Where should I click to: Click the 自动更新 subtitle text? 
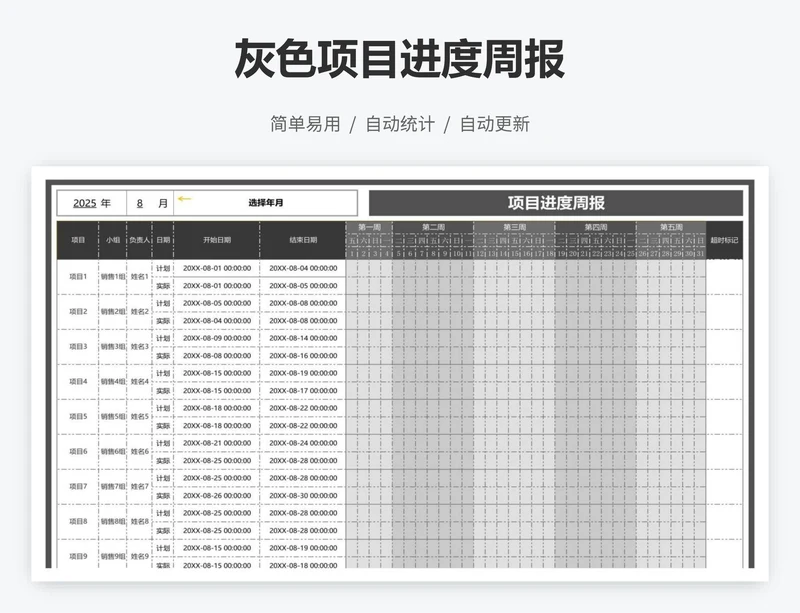click(495, 124)
